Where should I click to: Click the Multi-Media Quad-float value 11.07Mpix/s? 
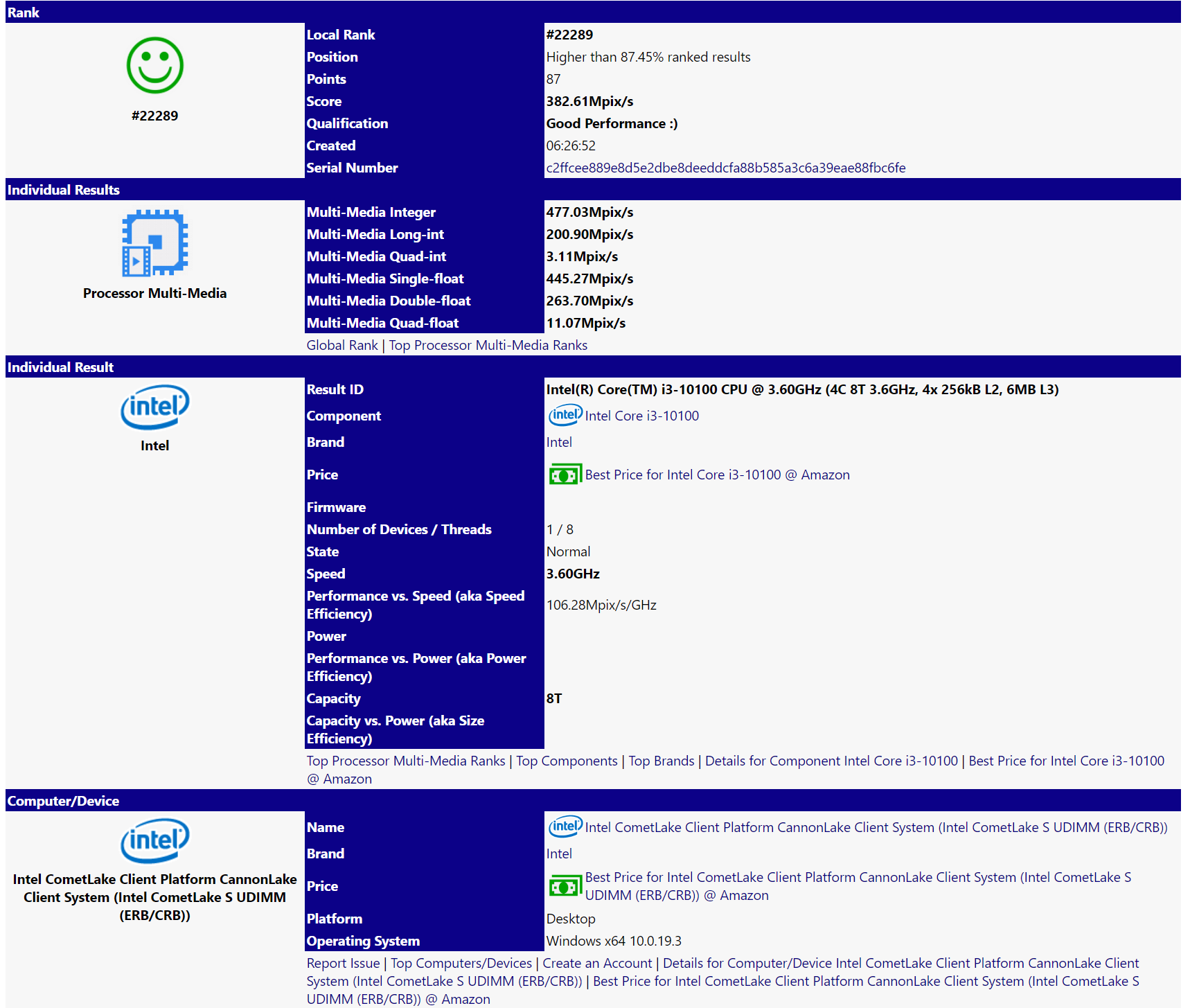point(586,323)
